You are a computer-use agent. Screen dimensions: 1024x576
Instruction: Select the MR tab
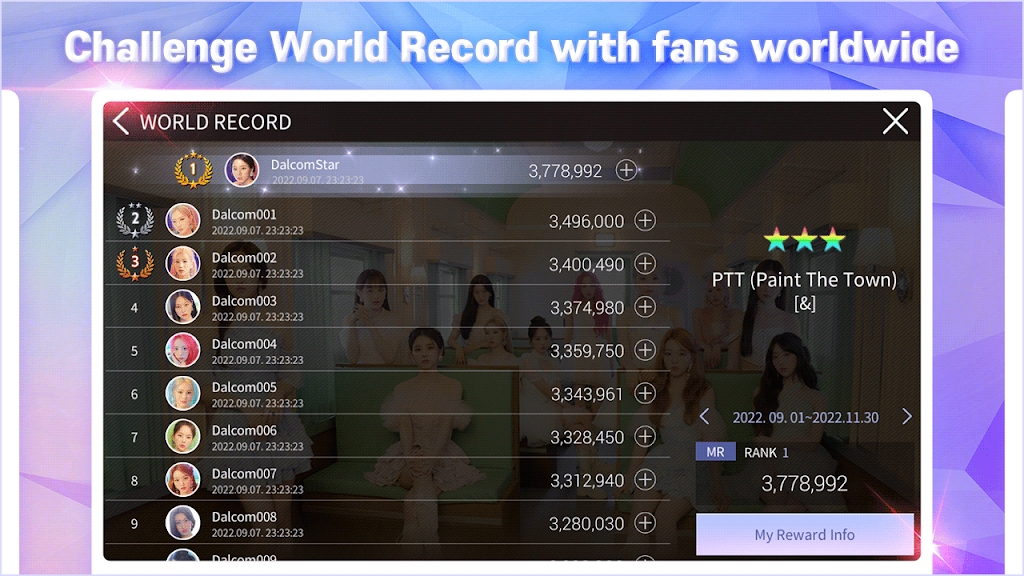pos(716,452)
